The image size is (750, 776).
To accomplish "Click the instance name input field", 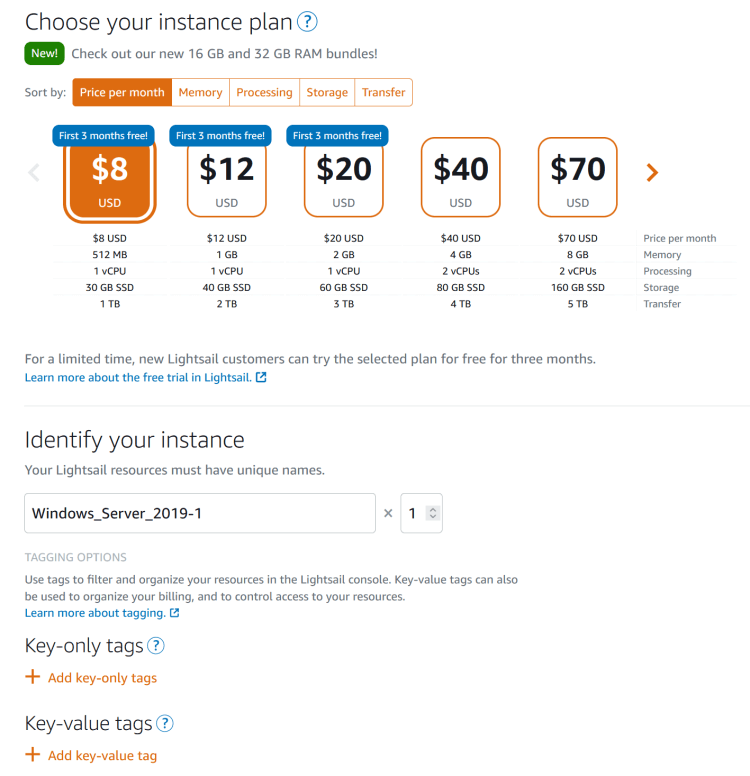I will click(200, 513).
